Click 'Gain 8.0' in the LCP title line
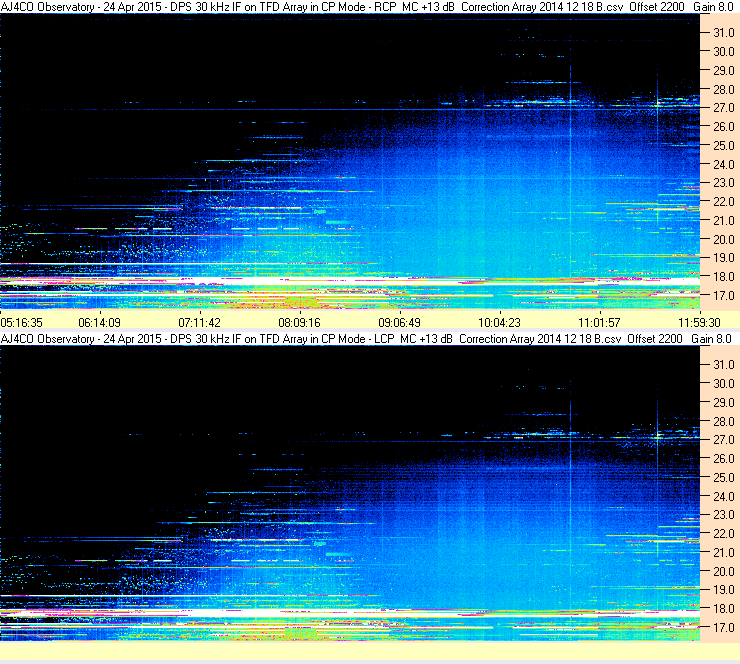This screenshot has height=664, width=740. coord(711,339)
